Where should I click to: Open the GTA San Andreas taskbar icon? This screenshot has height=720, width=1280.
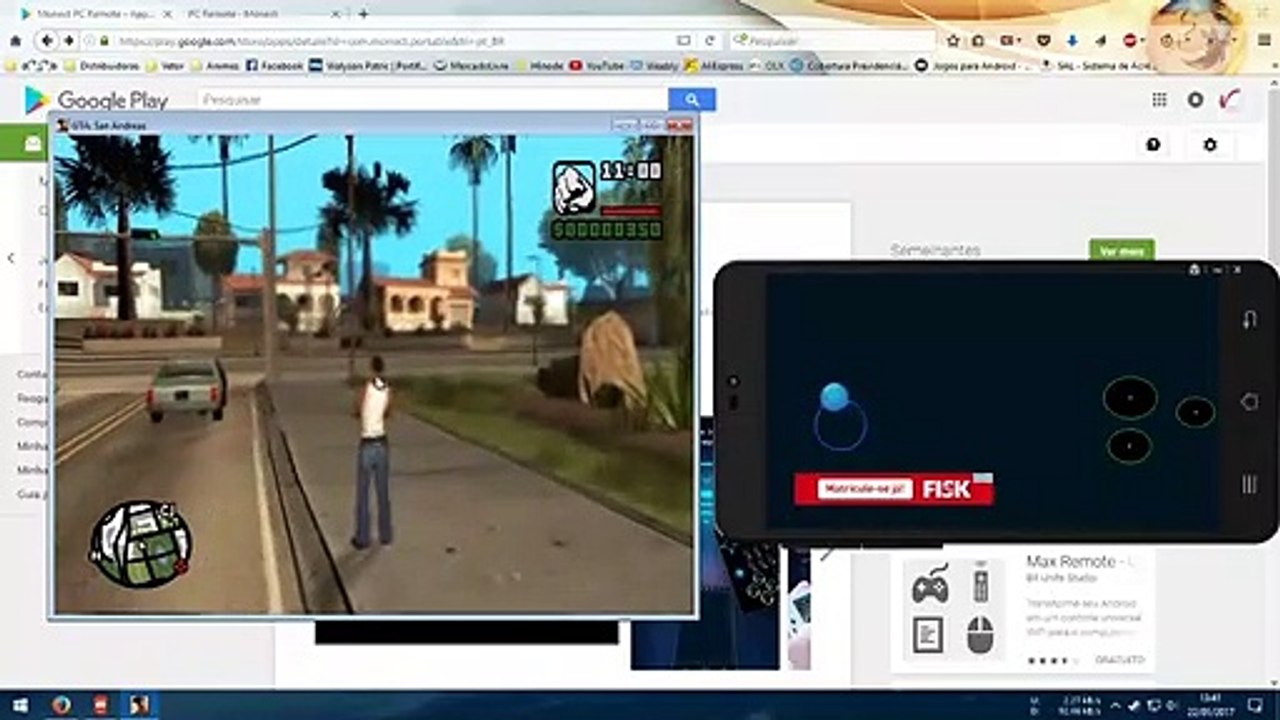[x=139, y=705]
